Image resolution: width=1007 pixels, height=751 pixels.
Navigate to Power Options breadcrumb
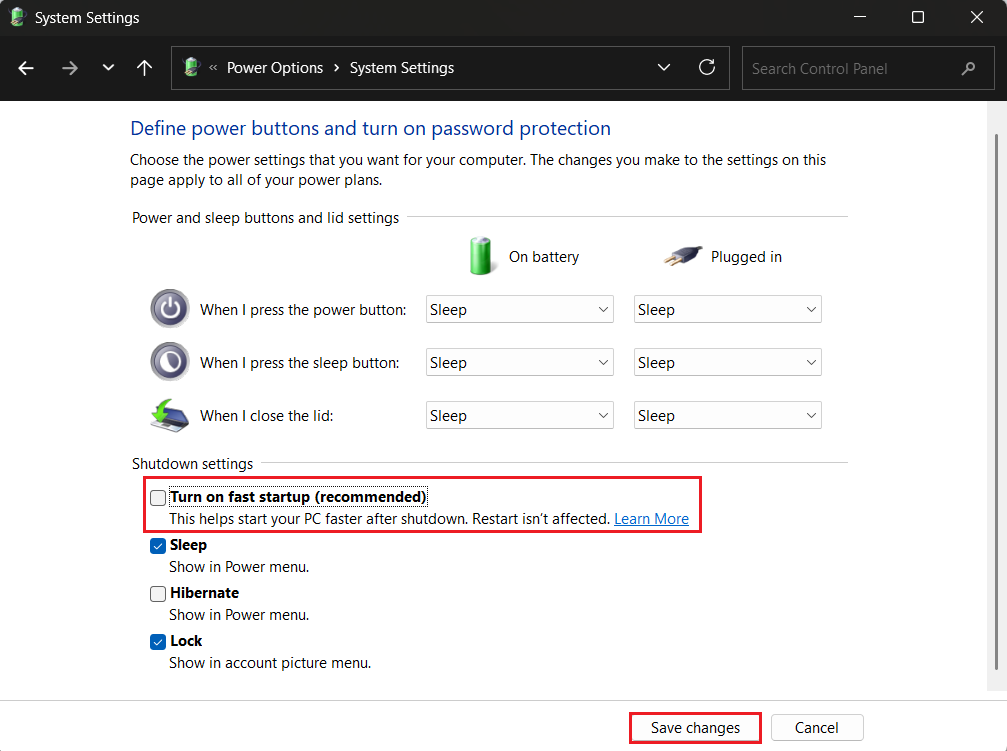point(275,68)
